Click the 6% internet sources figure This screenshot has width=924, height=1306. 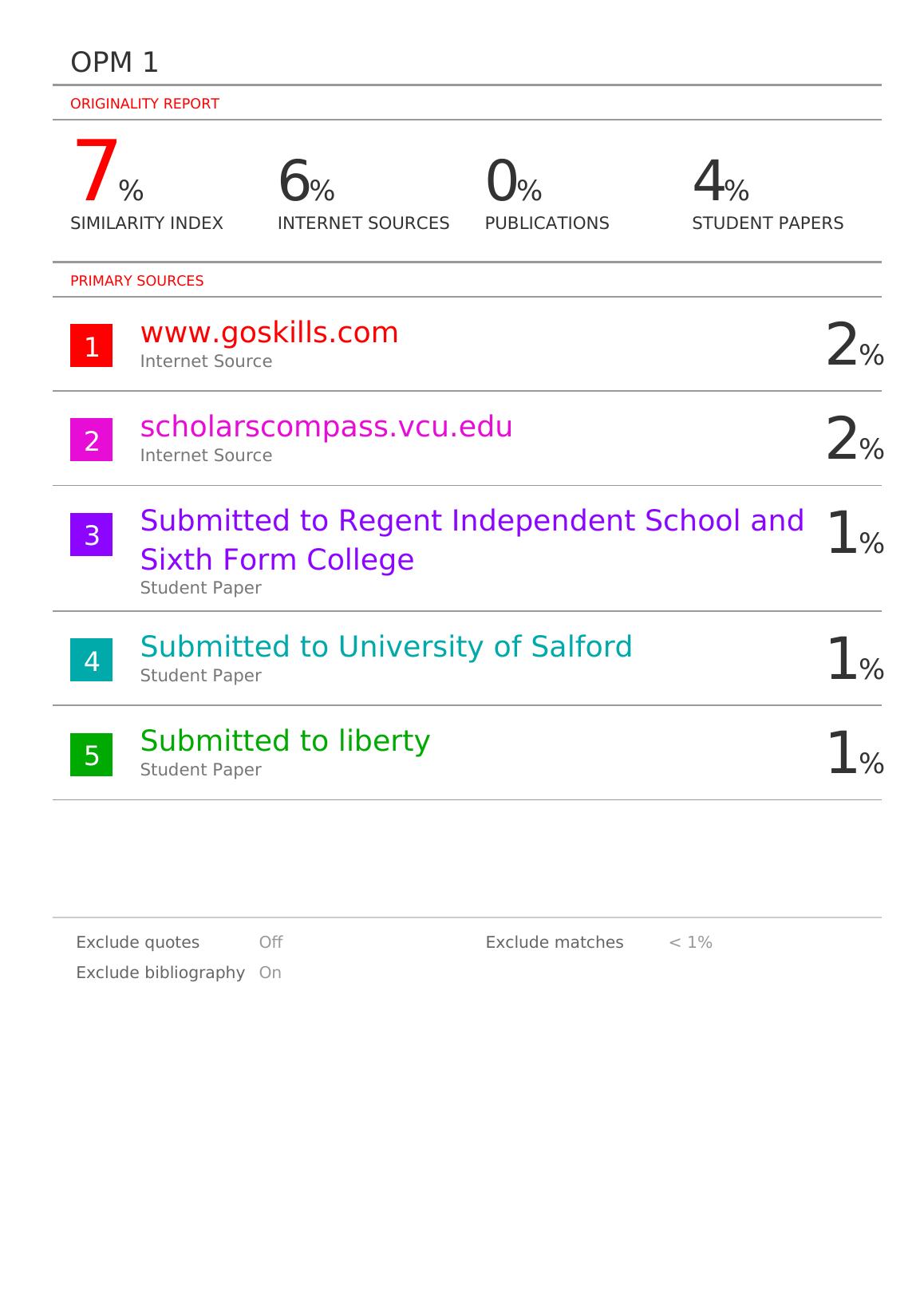[306, 182]
